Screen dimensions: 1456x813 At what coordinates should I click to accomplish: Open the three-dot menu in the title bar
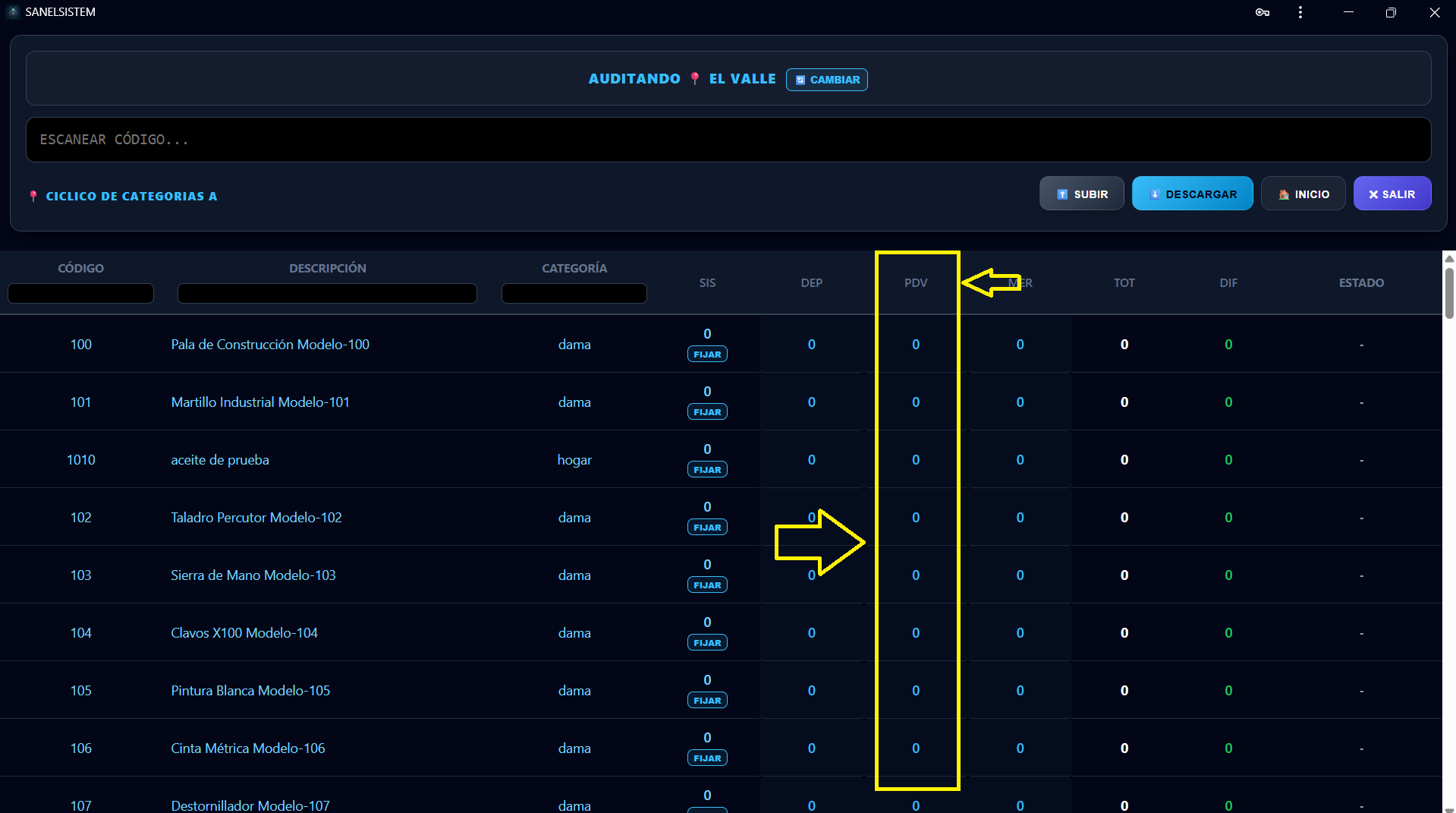click(1300, 12)
